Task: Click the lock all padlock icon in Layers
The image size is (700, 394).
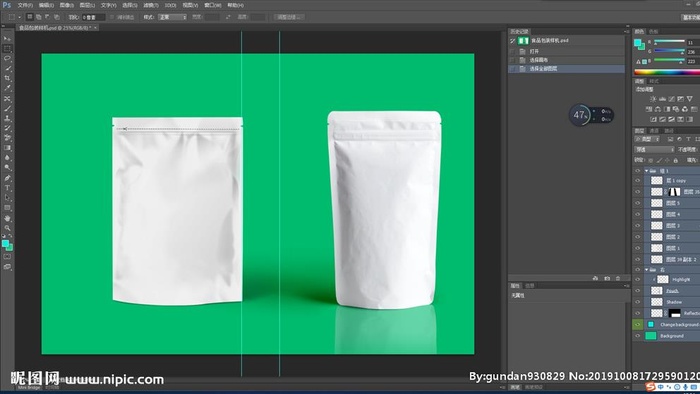Action: [675, 160]
